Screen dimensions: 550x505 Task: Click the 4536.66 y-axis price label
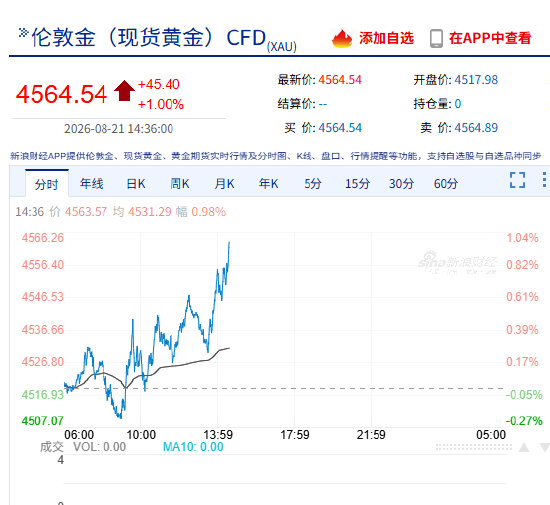(43, 330)
